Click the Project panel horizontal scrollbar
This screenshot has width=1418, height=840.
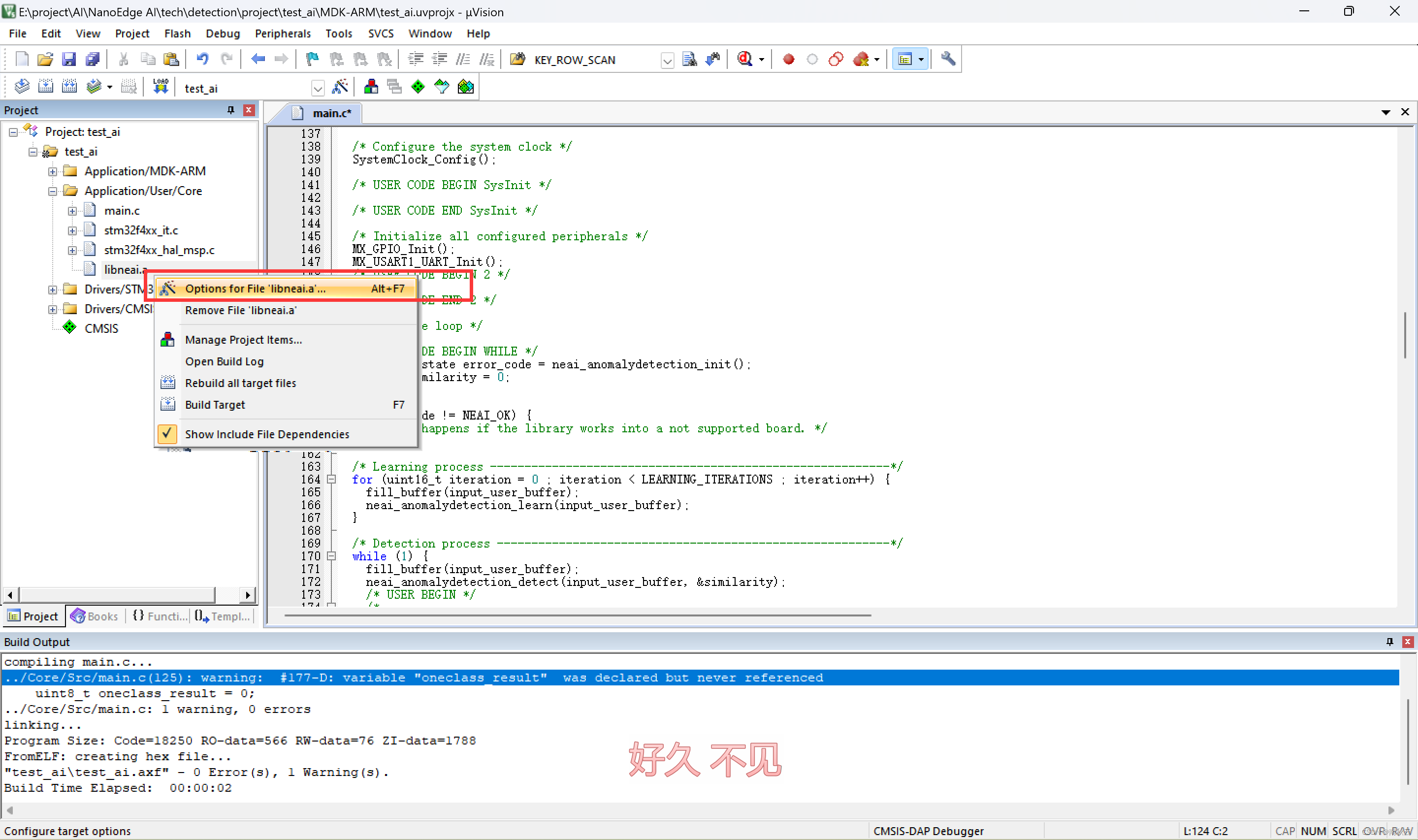[117, 594]
